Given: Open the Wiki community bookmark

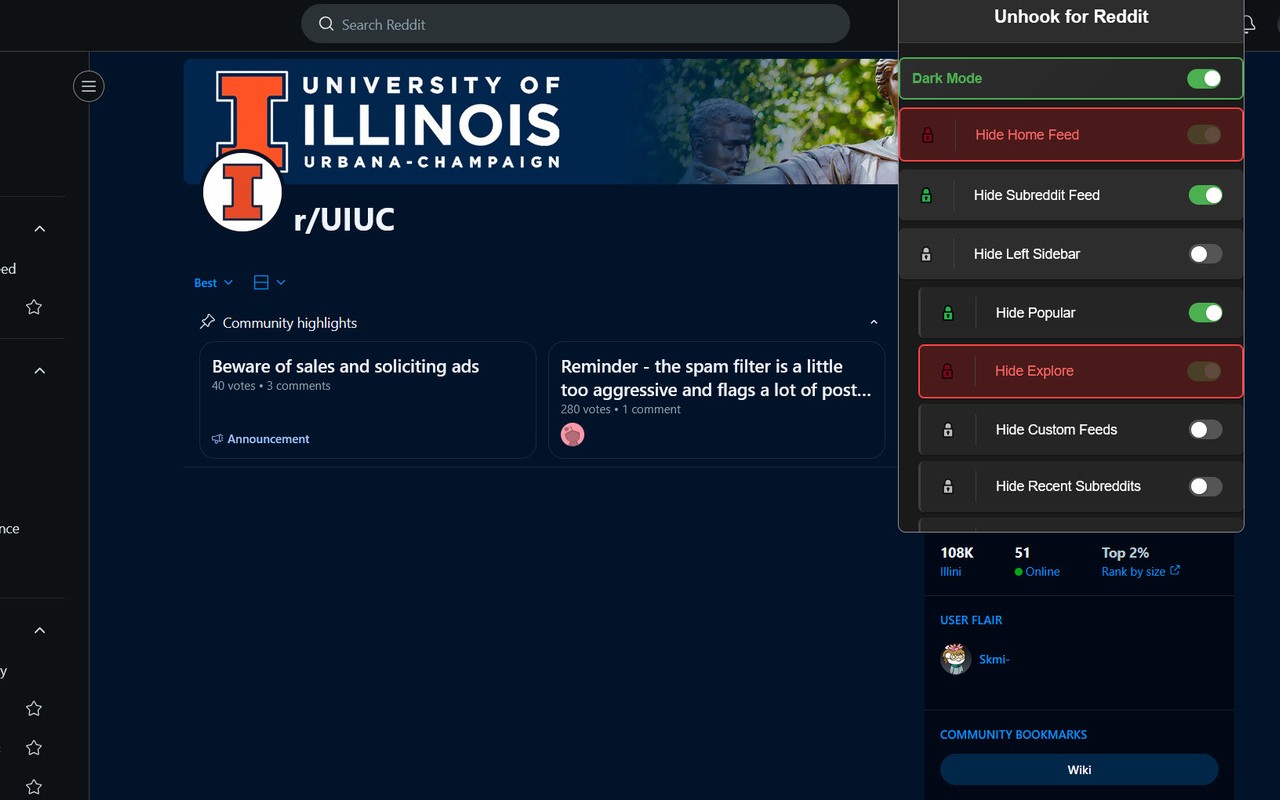Looking at the screenshot, I should 1079,770.
